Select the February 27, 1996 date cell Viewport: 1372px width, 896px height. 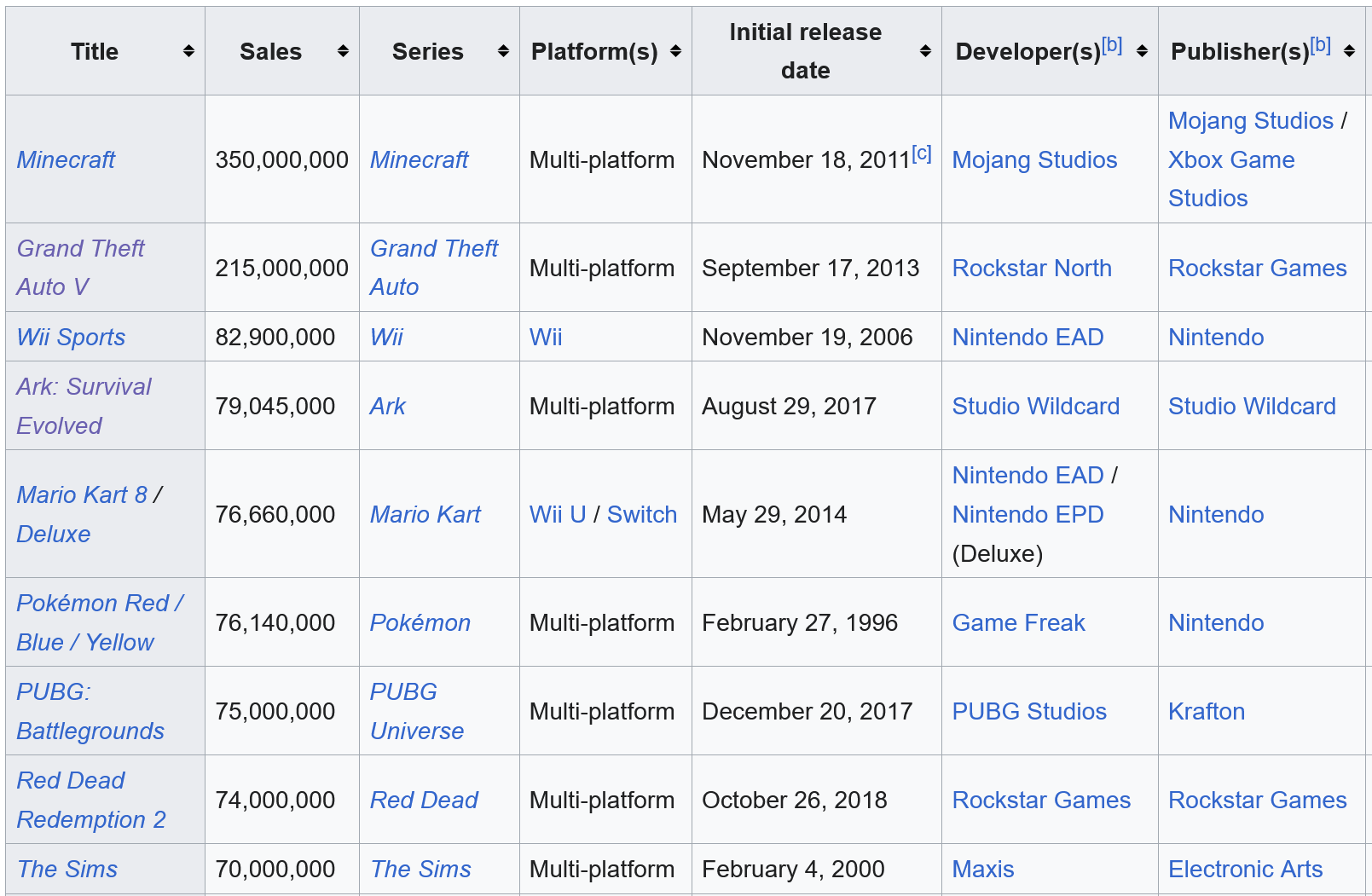(x=817, y=622)
